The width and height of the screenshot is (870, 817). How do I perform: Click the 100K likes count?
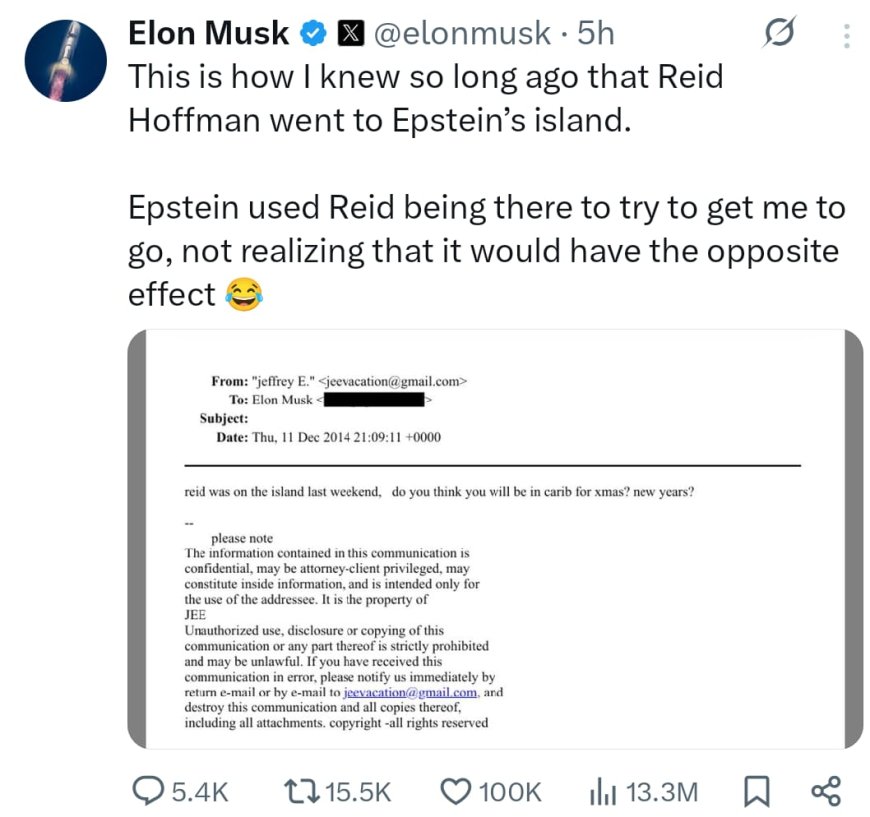(x=510, y=791)
